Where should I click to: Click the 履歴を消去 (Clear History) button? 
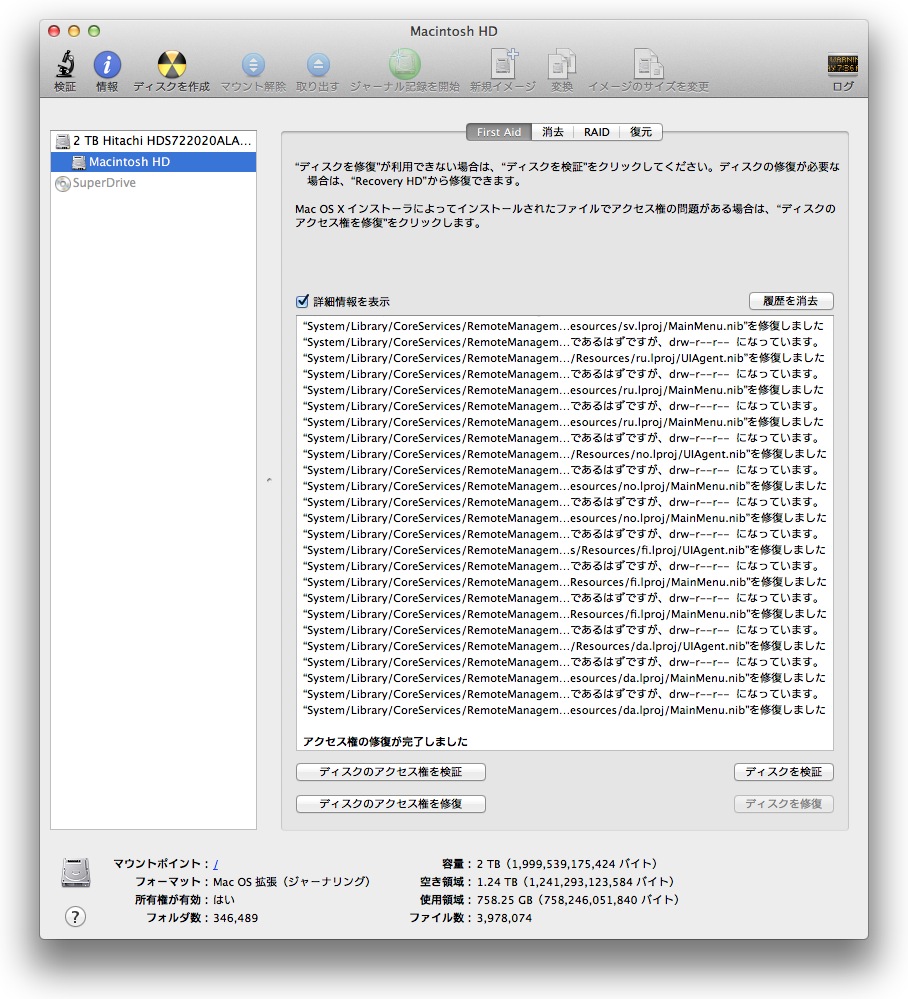(790, 301)
